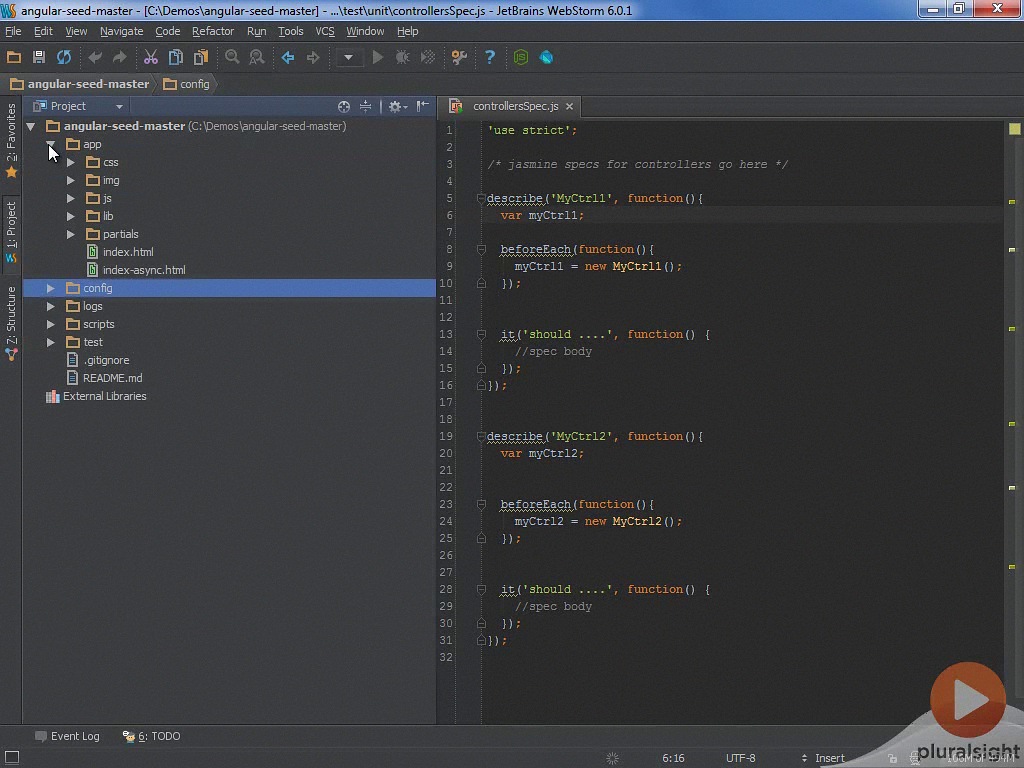Image resolution: width=1024 pixels, height=768 pixels.
Task: Click the Paste clipboard icon
Action: 200,57
